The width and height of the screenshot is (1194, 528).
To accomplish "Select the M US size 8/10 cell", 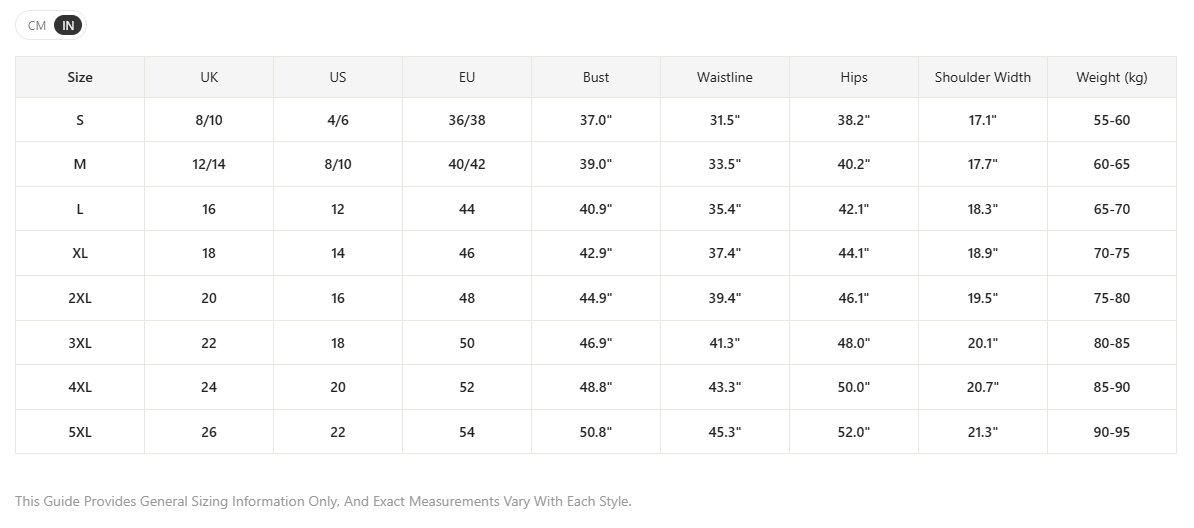I will pos(338,164).
